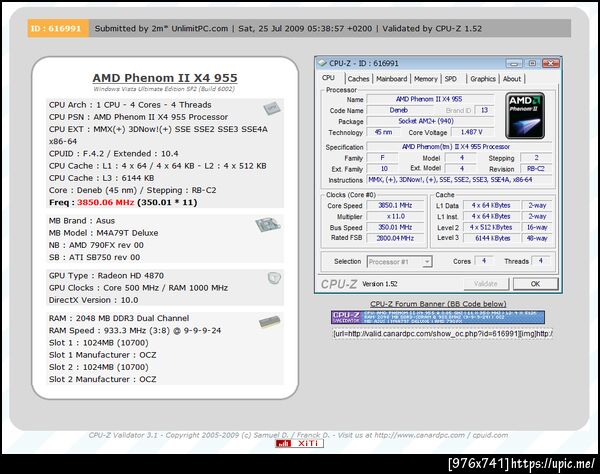
Task: Click the RAM stick icon beside RAM info
Action: click(269, 322)
